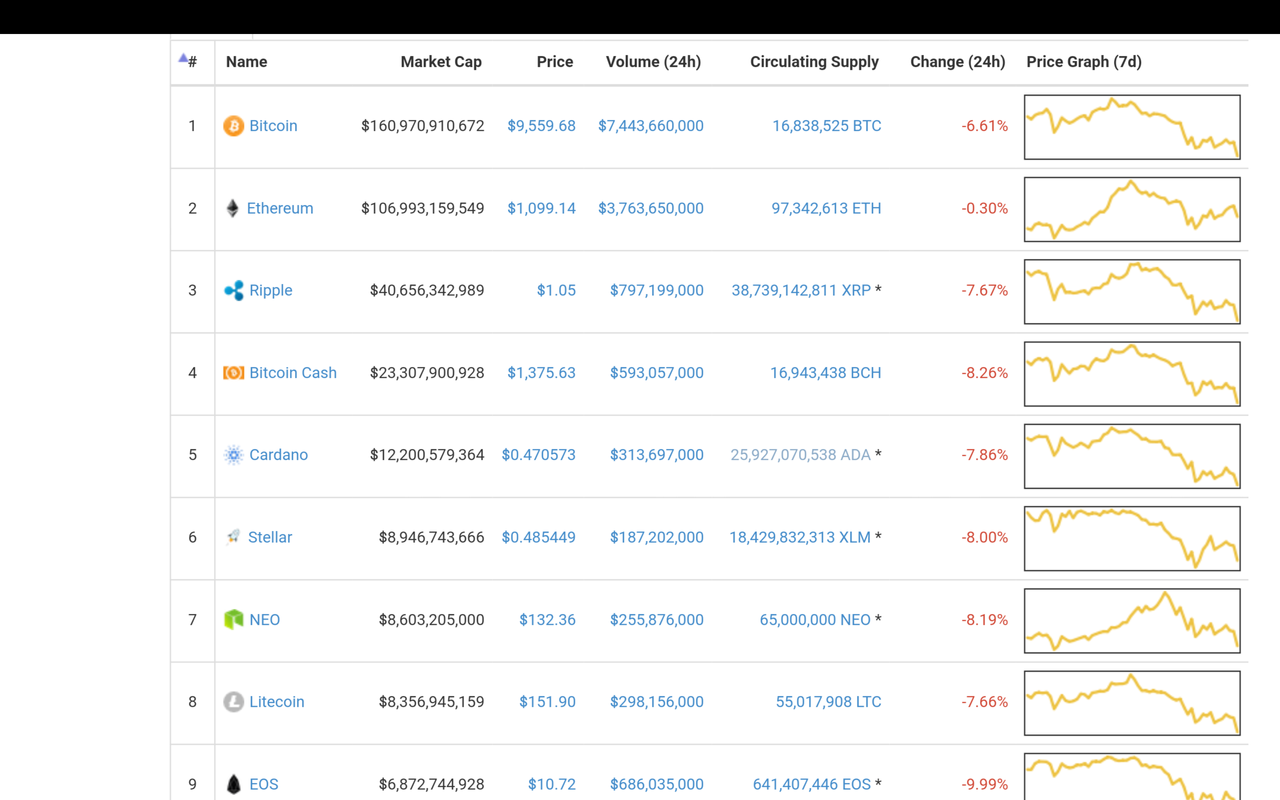The image size is (1280, 800).
Task: Click NEO price $132.36
Action: (547, 620)
